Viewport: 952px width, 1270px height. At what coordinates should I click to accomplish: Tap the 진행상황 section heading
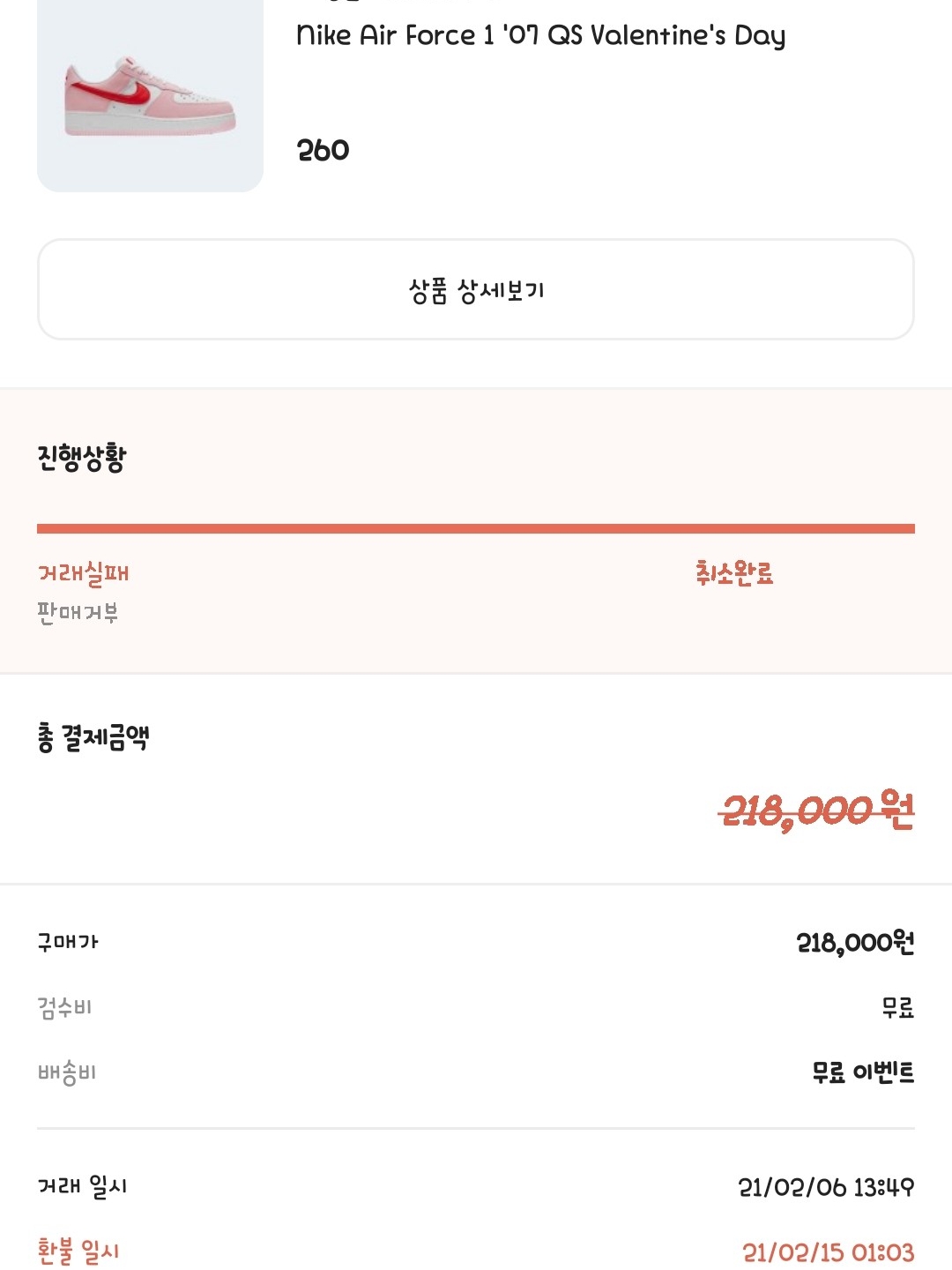[82, 458]
